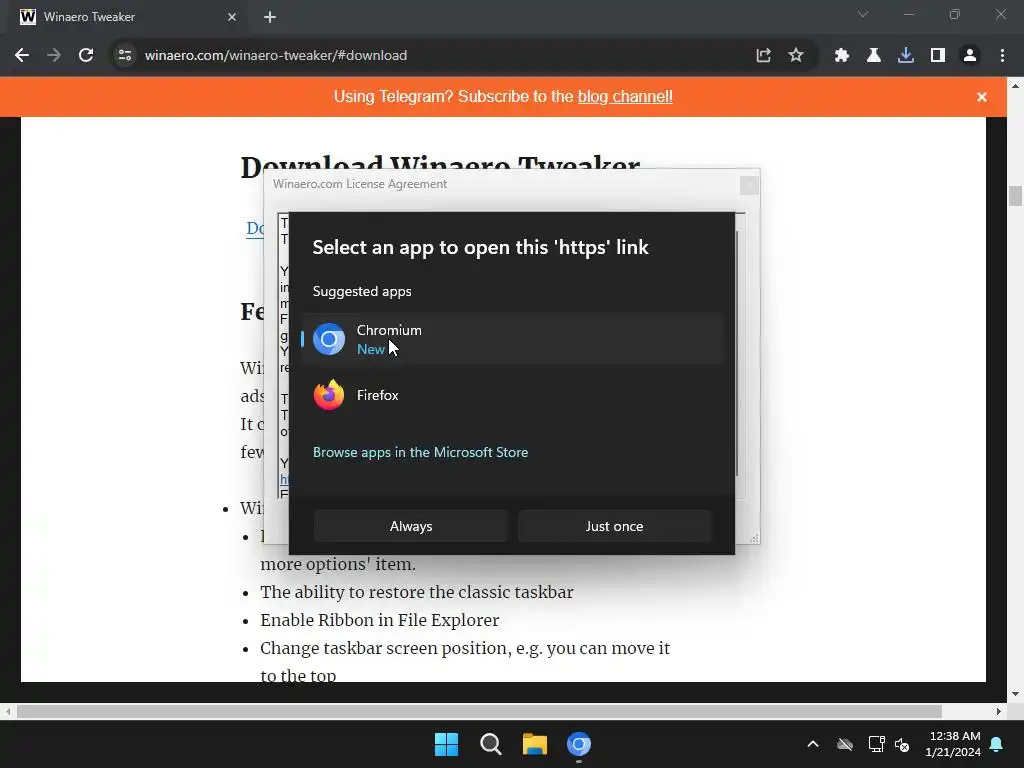This screenshot has width=1024, height=768.
Task: Dismiss the orange Telegram banner
Action: click(x=982, y=97)
